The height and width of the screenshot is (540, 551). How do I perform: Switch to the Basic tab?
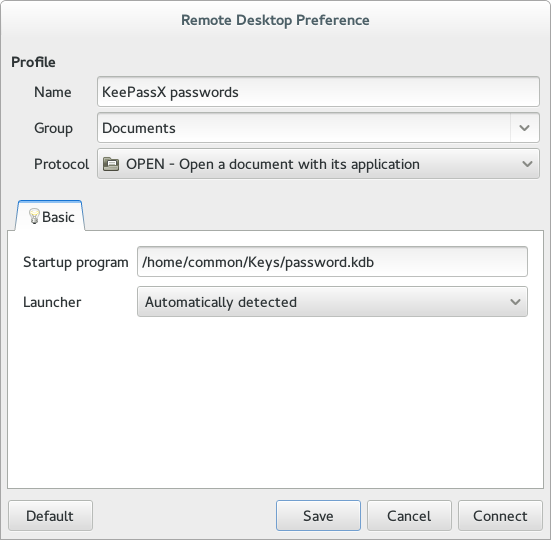pyautogui.click(x=50, y=216)
